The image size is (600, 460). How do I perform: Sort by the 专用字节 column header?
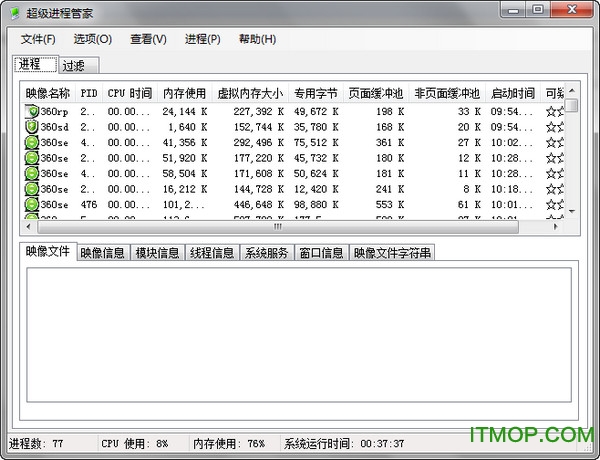316,93
